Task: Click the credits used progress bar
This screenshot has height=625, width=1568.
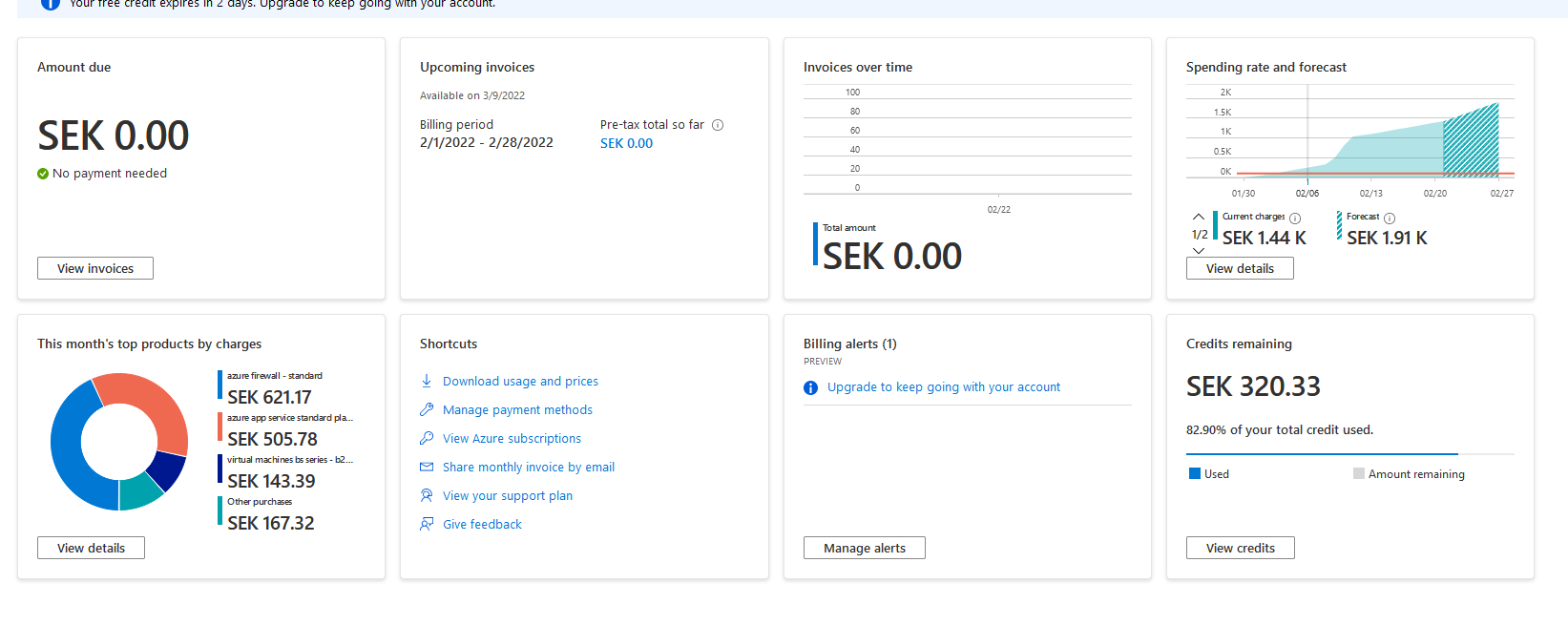Action: click(x=1322, y=454)
